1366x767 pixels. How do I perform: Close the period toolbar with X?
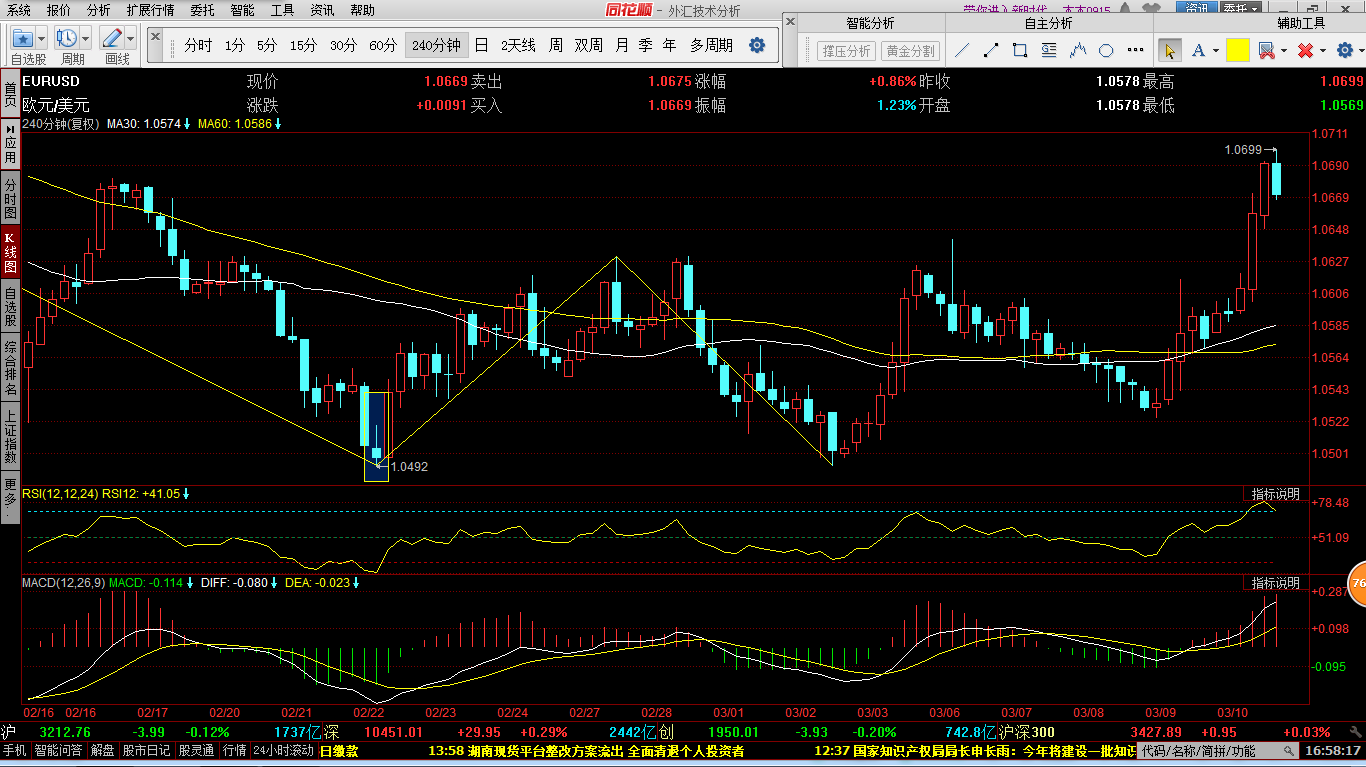click(155, 36)
